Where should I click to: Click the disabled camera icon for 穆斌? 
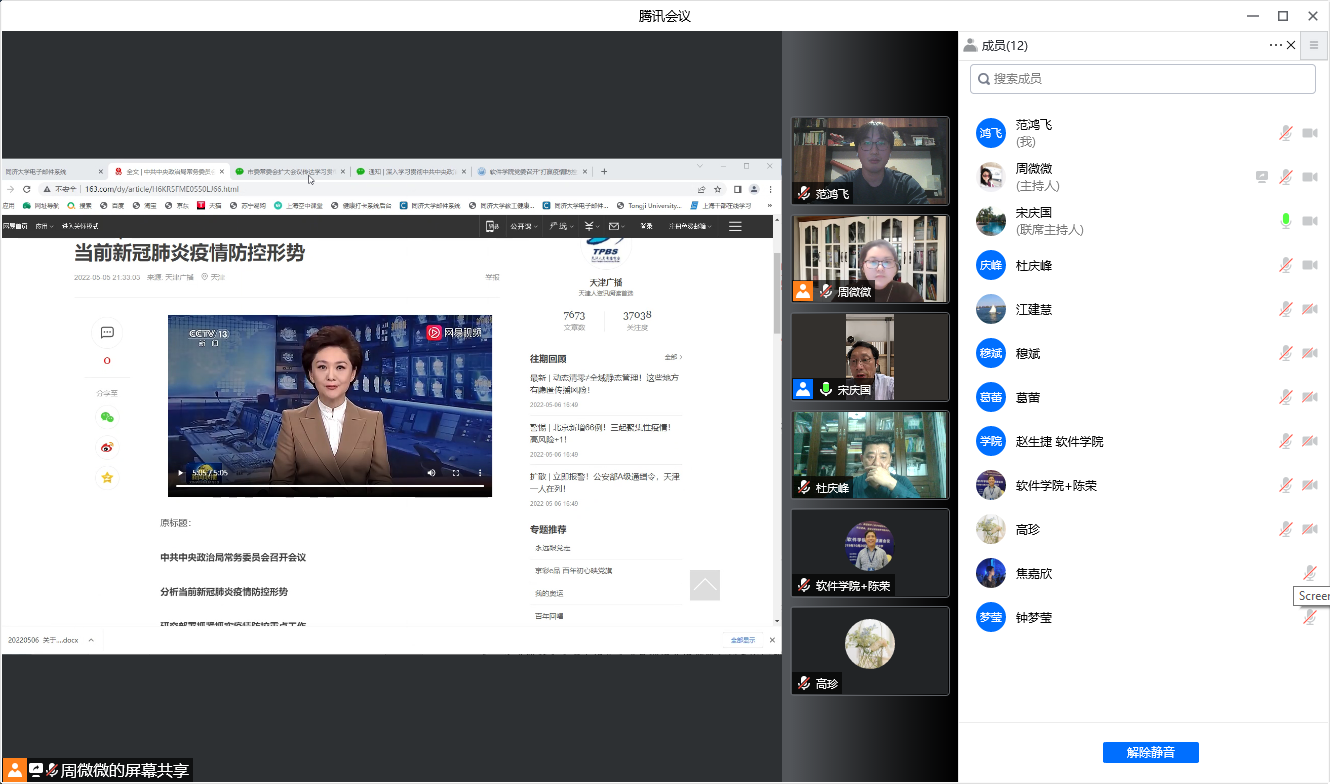(x=1309, y=353)
